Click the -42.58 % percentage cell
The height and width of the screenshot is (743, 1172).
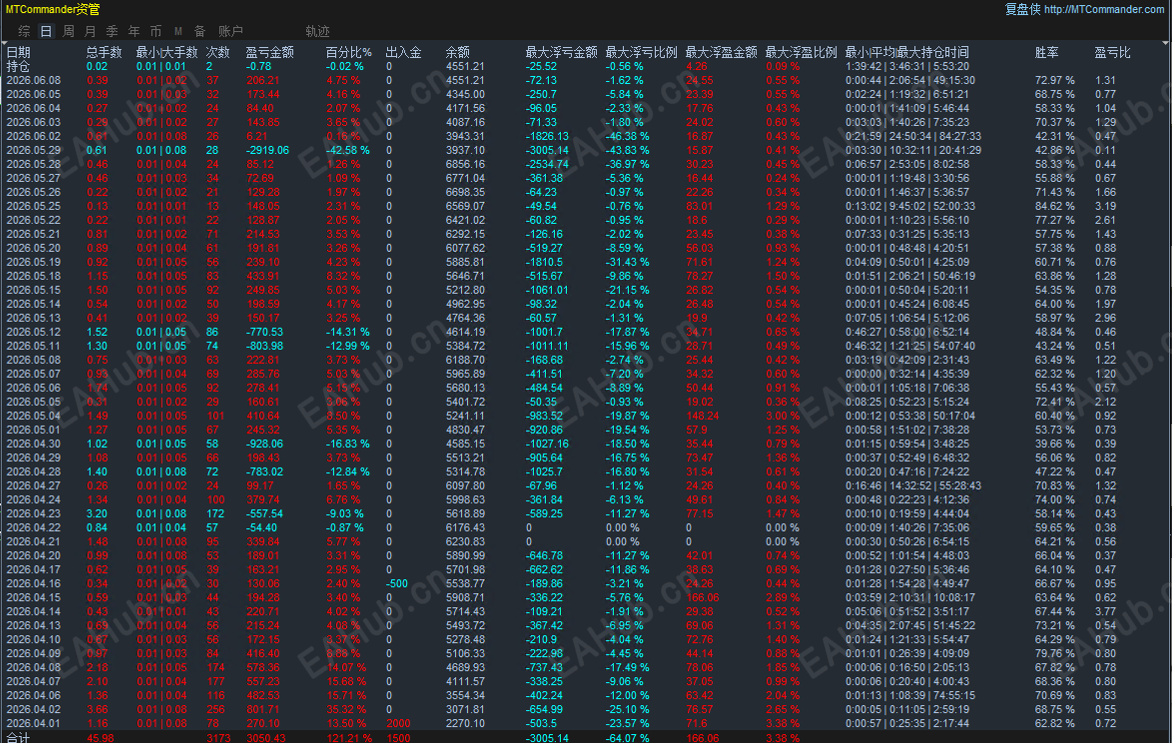(348, 150)
